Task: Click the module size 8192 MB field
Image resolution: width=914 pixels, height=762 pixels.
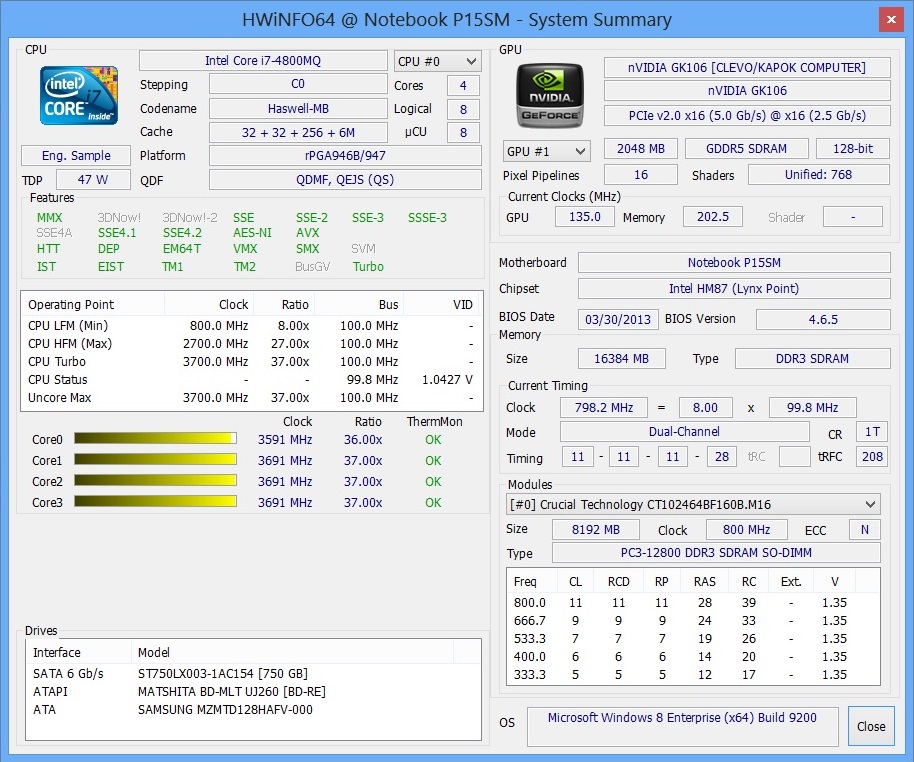Action: coord(596,529)
